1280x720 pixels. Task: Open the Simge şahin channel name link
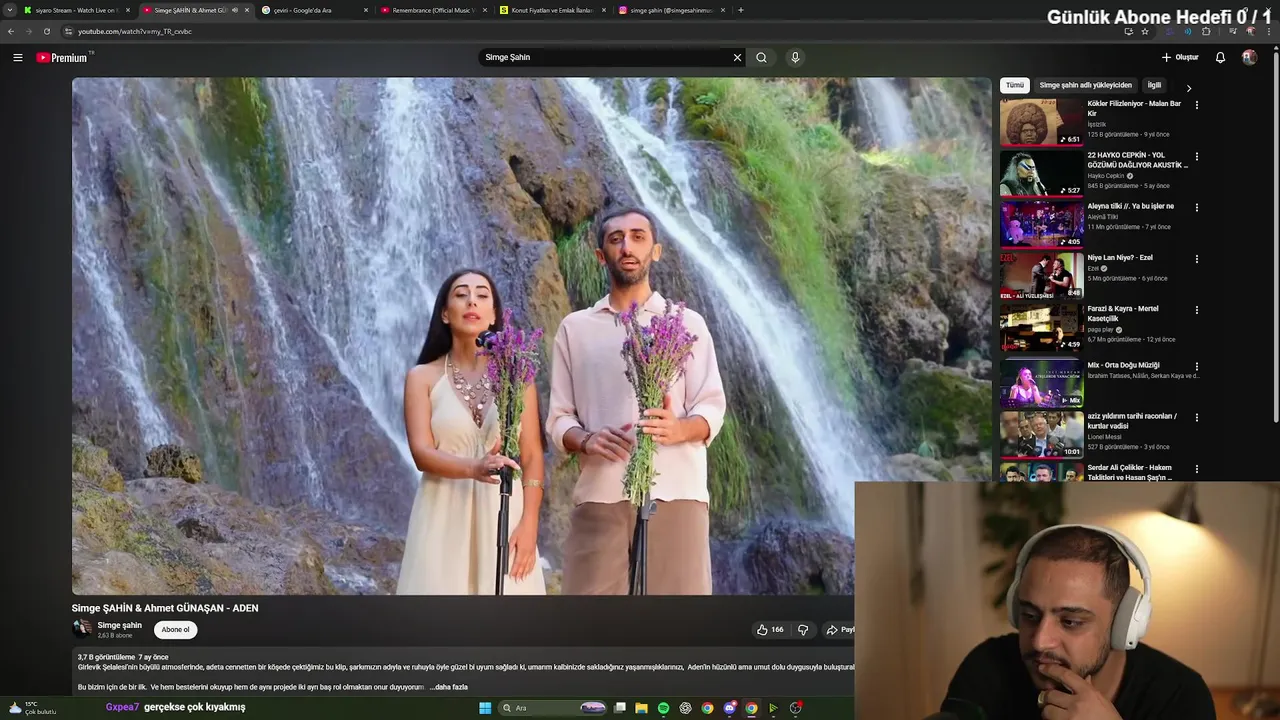tap(119, 625)
